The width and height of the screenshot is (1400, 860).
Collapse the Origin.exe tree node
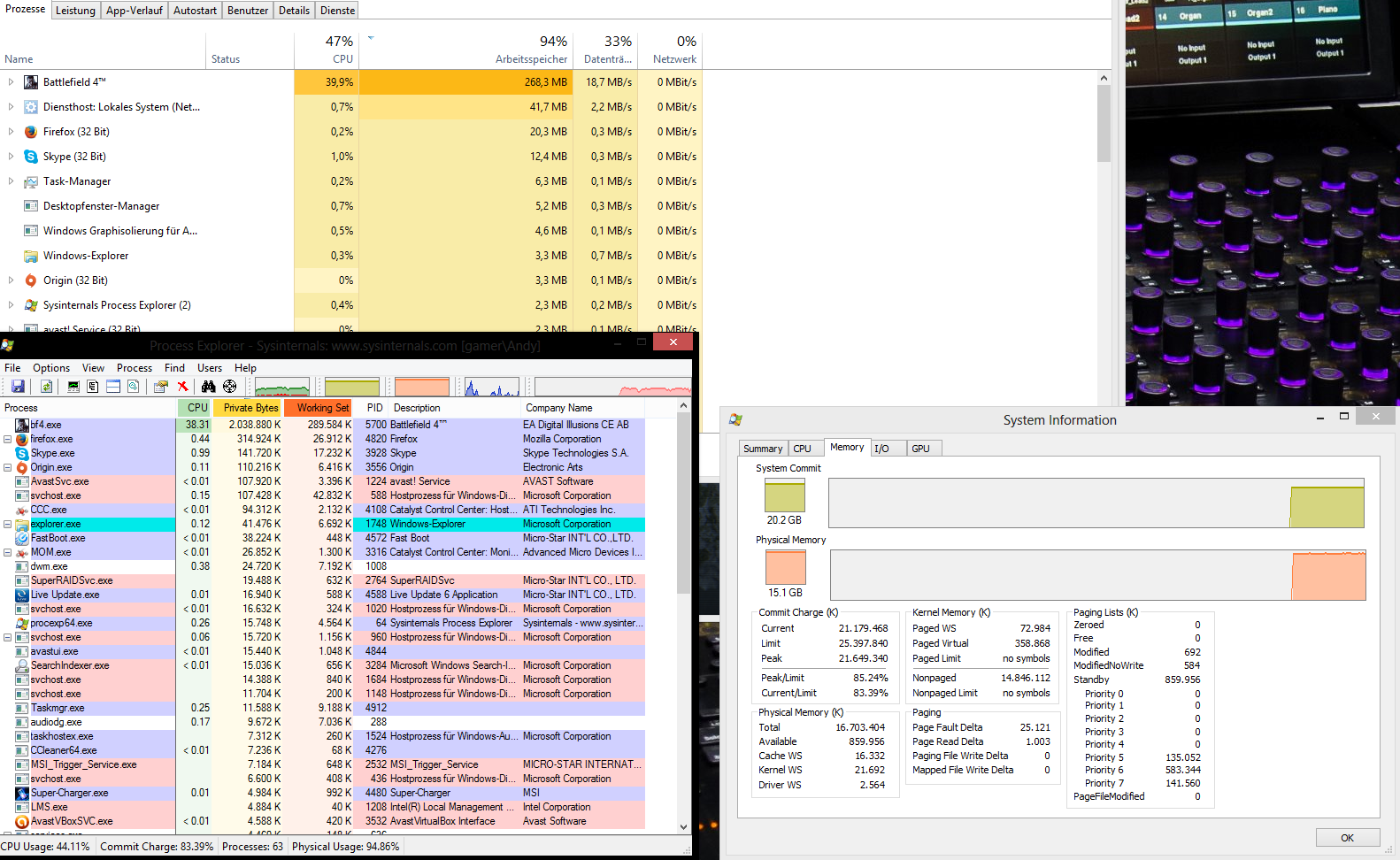pos(8,467)
